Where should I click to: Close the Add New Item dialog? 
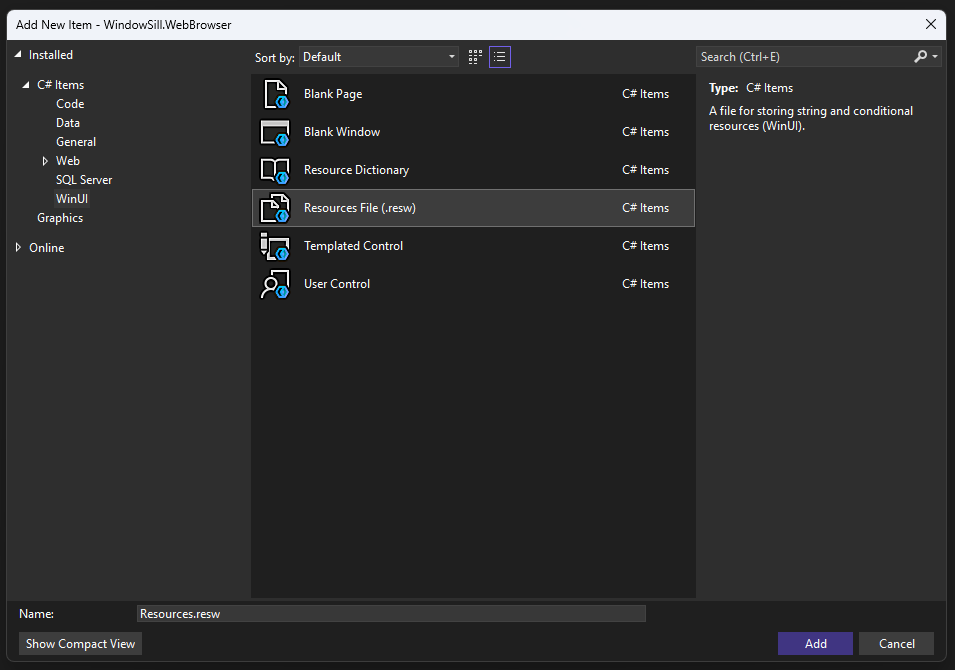931,24
